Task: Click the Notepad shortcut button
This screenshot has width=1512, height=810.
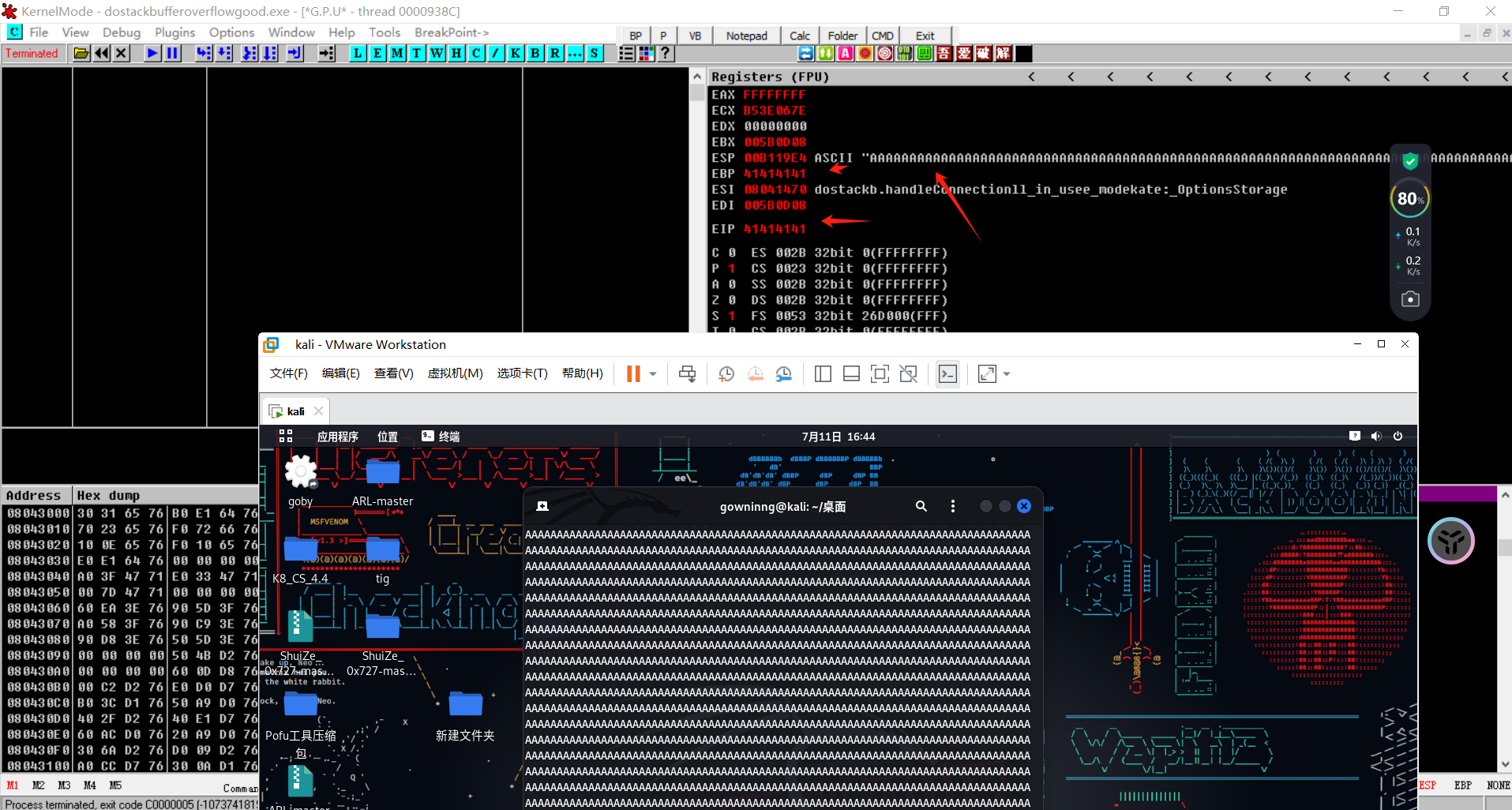Action: pyautogui.click(x=746, y=36)
